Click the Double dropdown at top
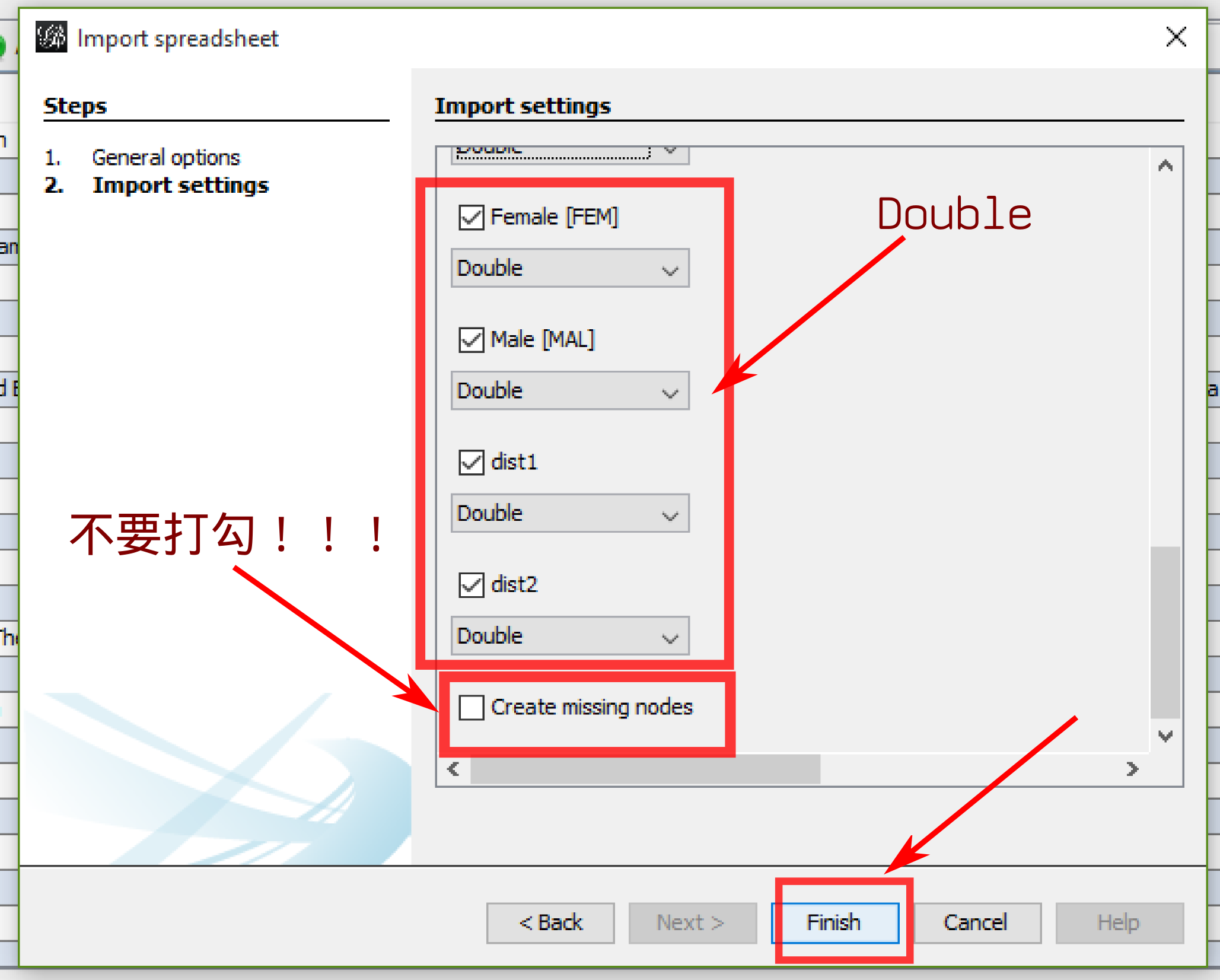The image size is (1220, 980). 575,148
